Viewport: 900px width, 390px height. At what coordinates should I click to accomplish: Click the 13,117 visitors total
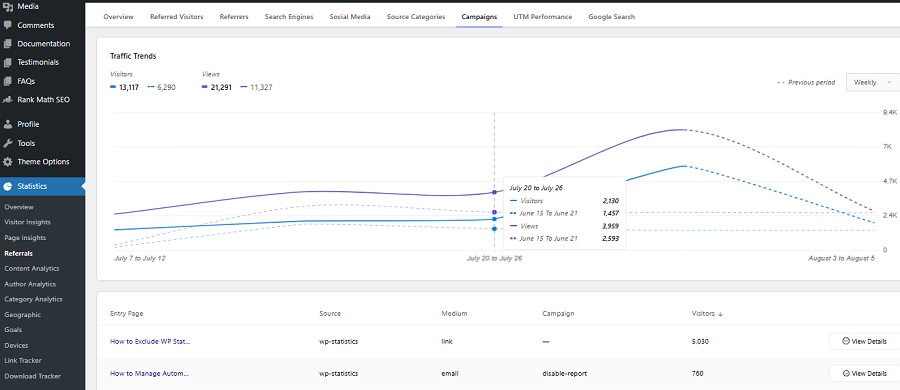(x=130, y=87)
